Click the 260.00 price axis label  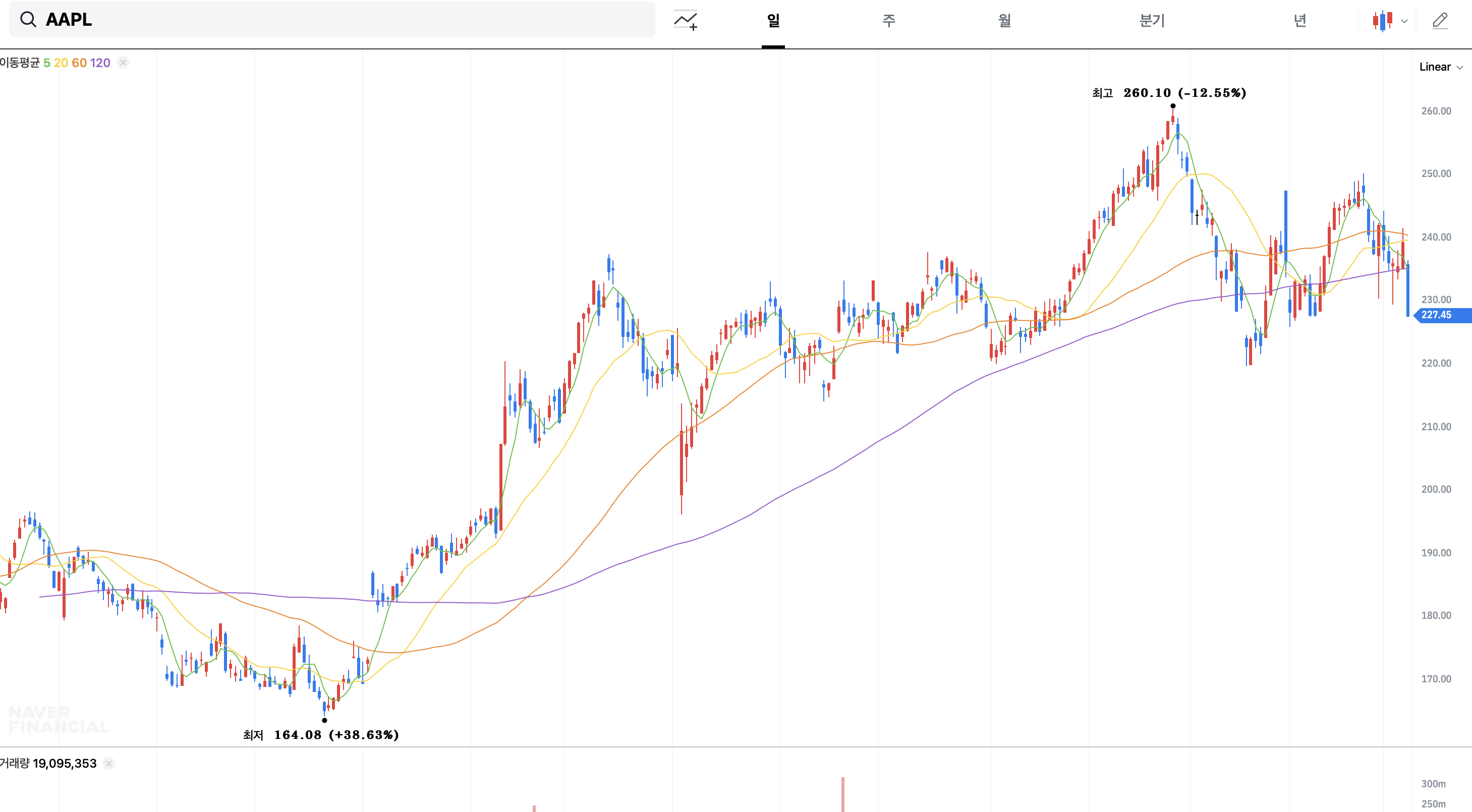1436,111
